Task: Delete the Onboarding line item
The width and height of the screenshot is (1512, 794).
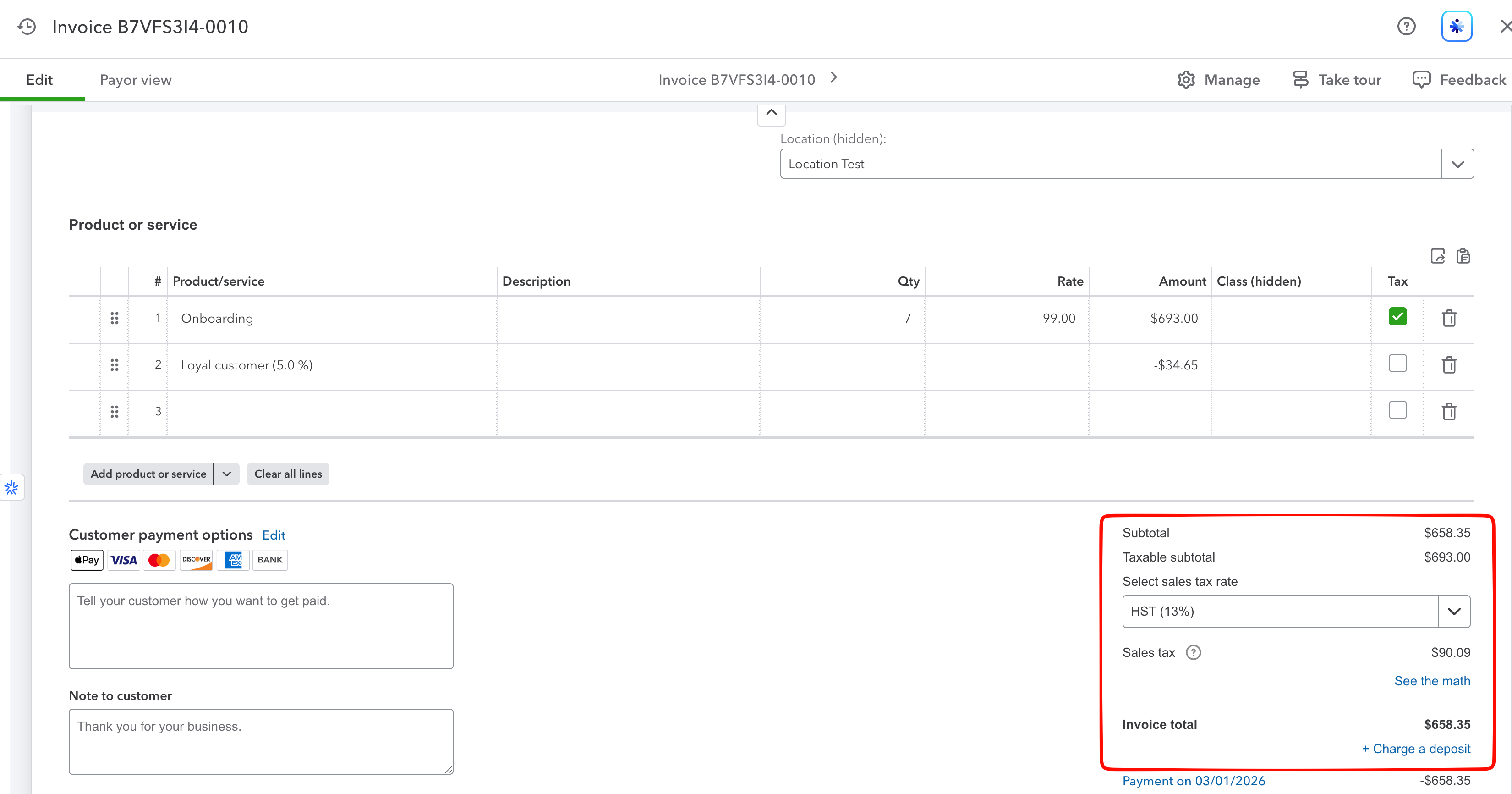Action: point(1449,318)
